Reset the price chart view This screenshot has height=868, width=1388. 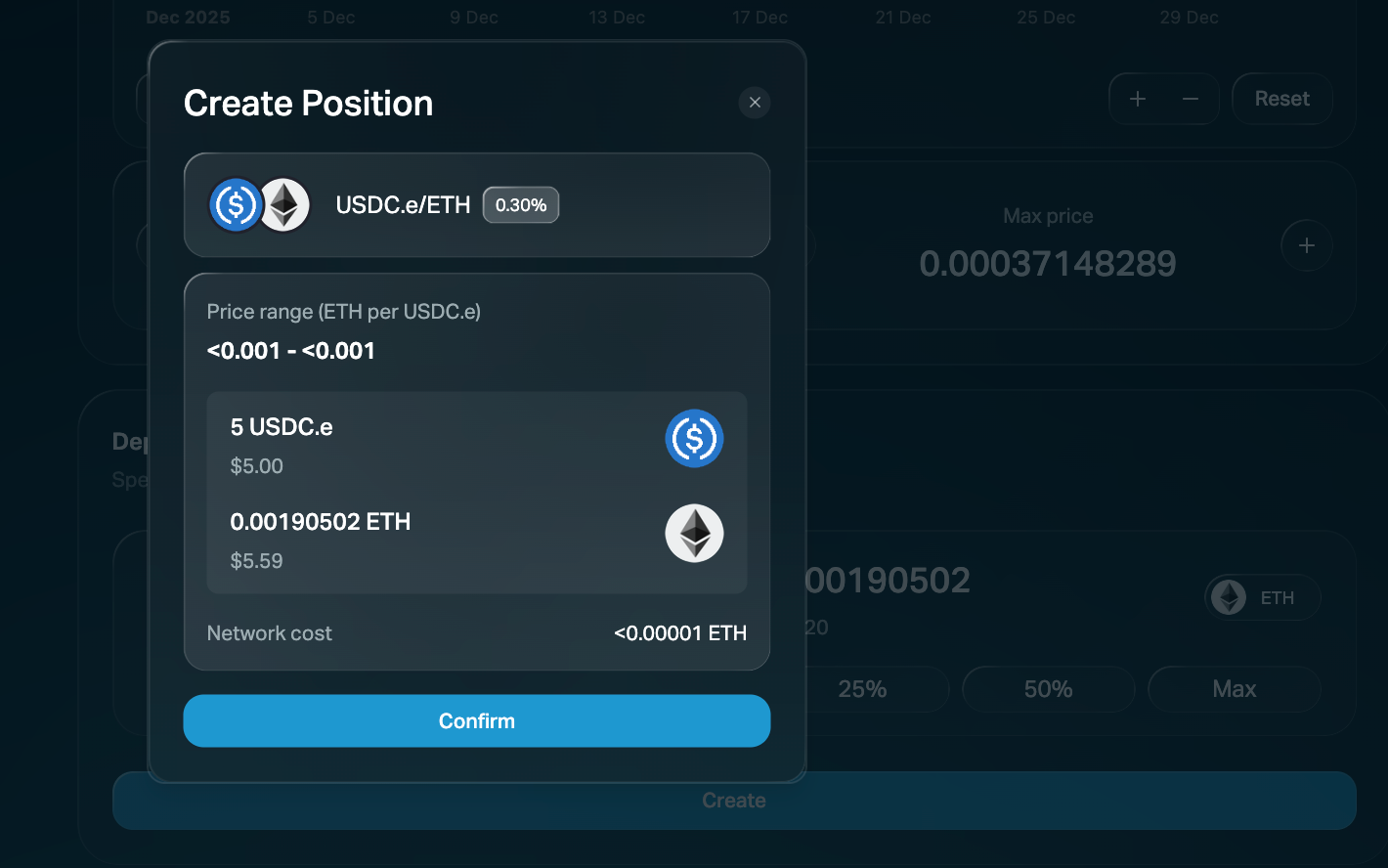1281,99
